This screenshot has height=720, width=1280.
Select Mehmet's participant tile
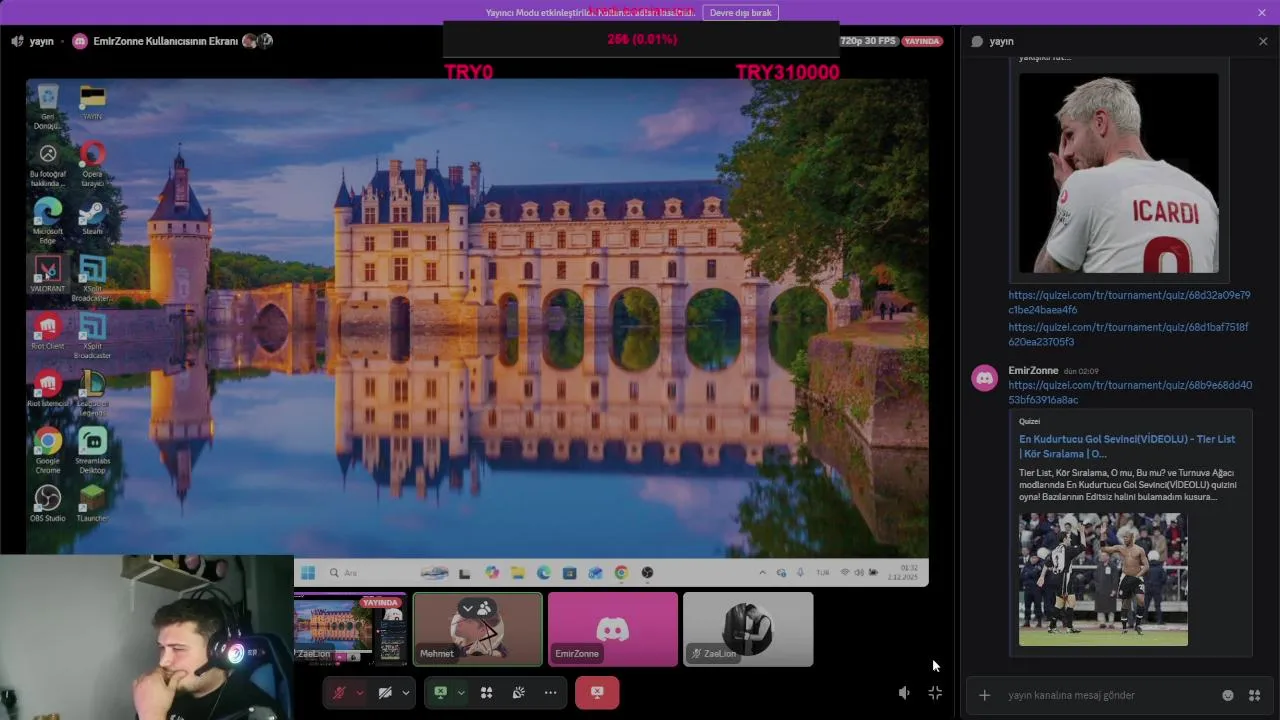coord(478,629)
